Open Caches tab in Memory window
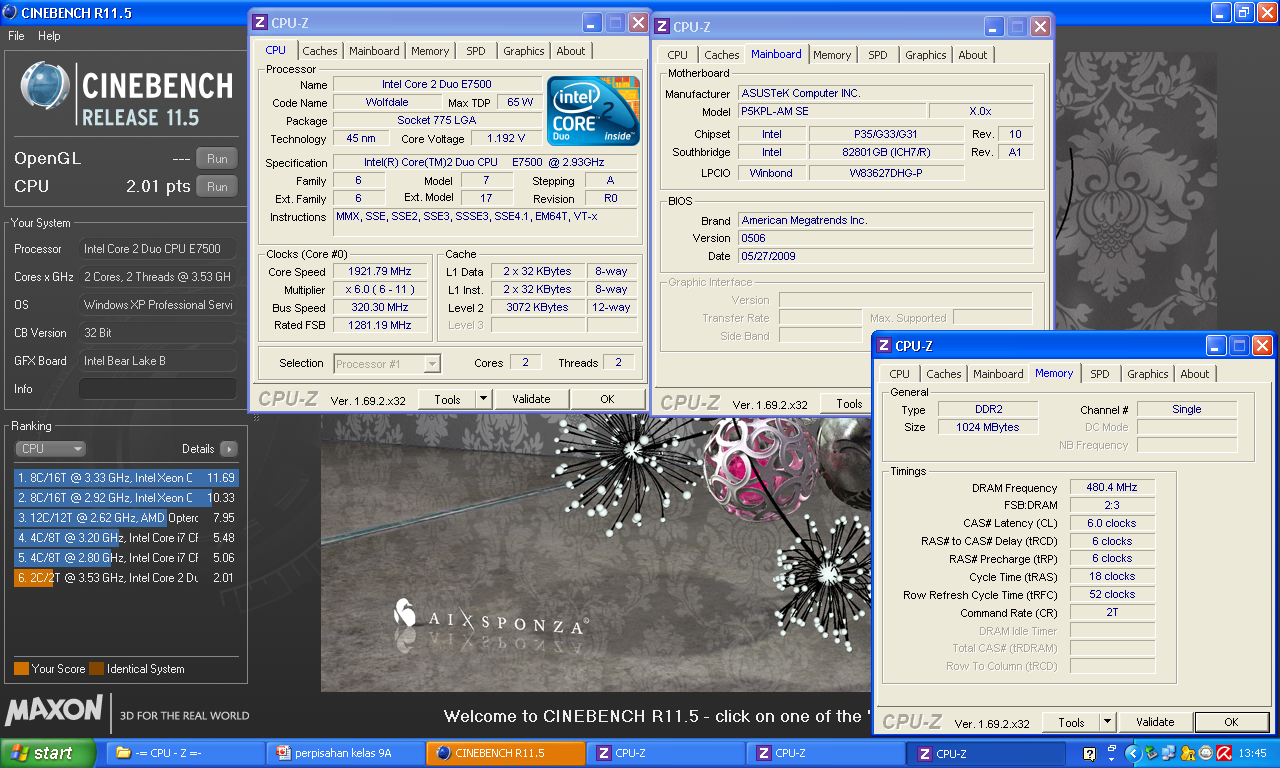Image resolution: width=1280 pixels, height=768 pixels. (x=944, y=374)
